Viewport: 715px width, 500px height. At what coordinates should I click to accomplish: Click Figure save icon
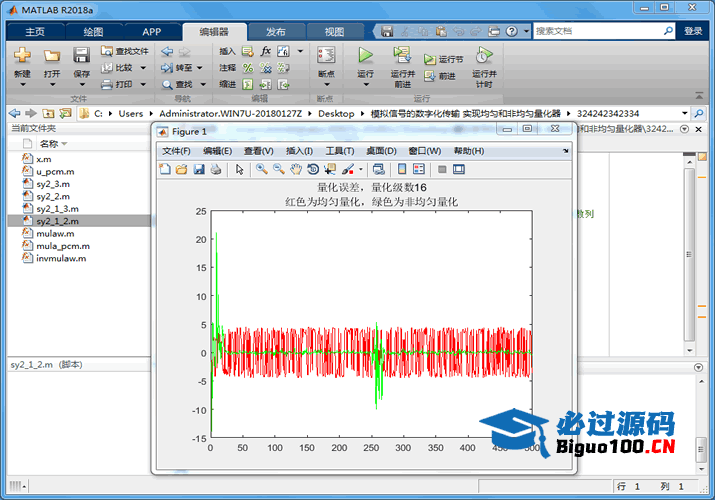pyautogui.click(x=199, y=170)
